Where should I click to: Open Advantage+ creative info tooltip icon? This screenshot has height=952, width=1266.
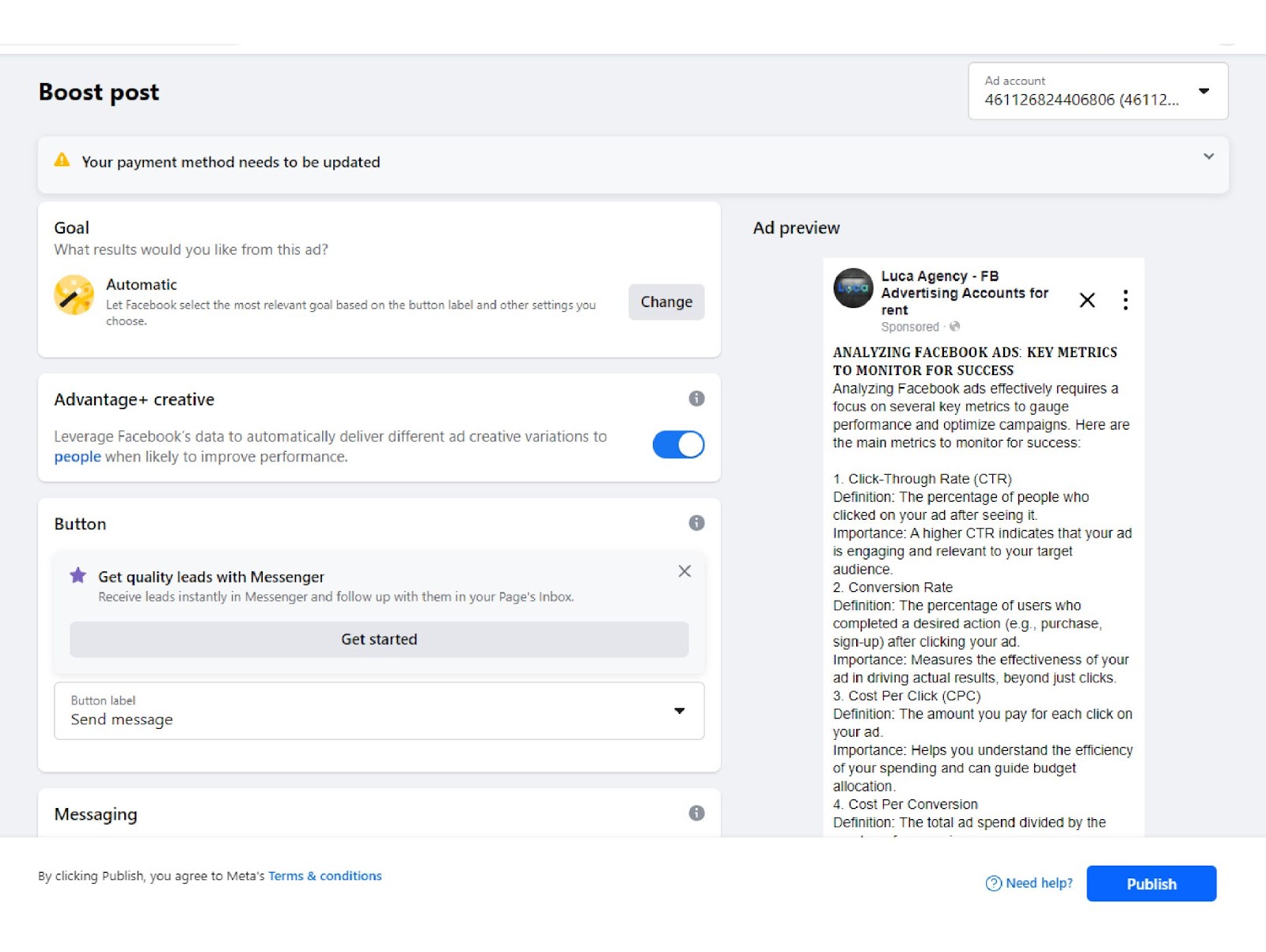coord(696,399)
